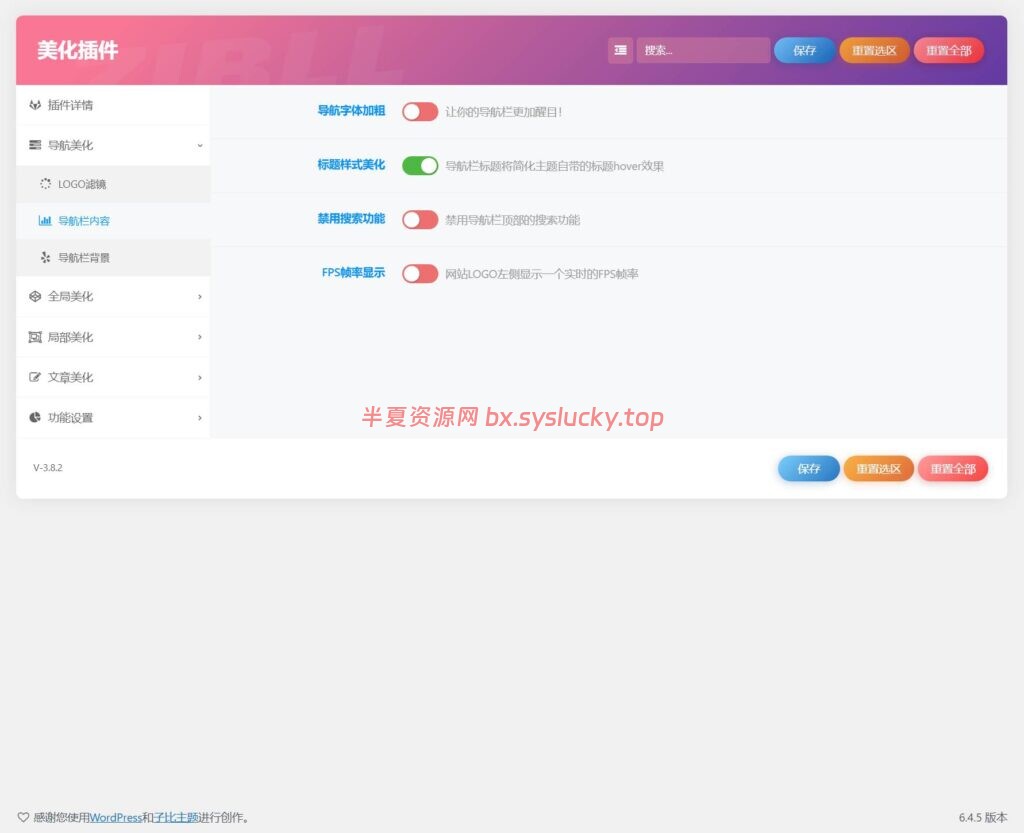
Task: Open 功能设置 menu label
Action: point(71,418)
